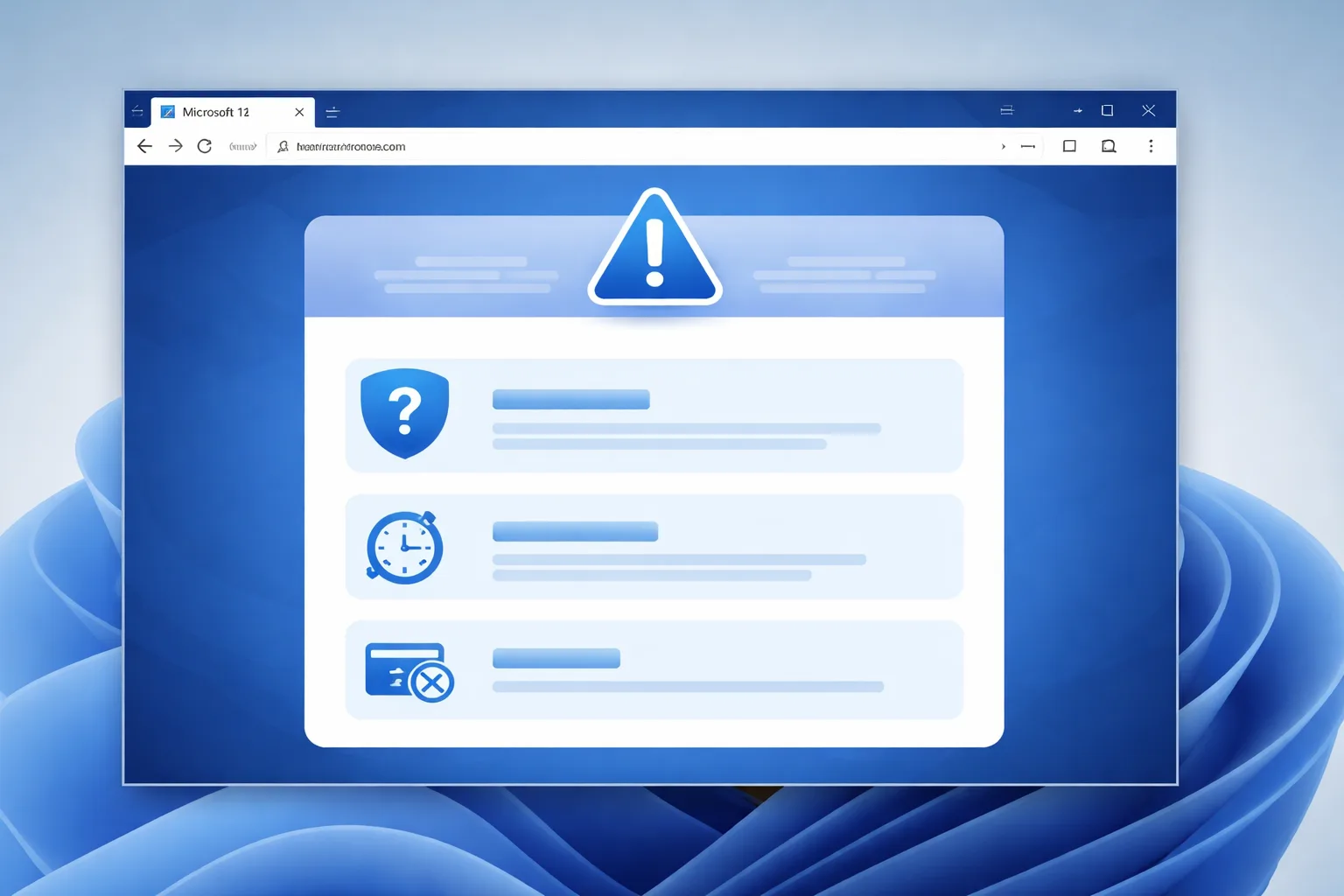Open the first card with the shield
Image resolution: width=1344 pixels, height=896 pixels.
[654, 416]
